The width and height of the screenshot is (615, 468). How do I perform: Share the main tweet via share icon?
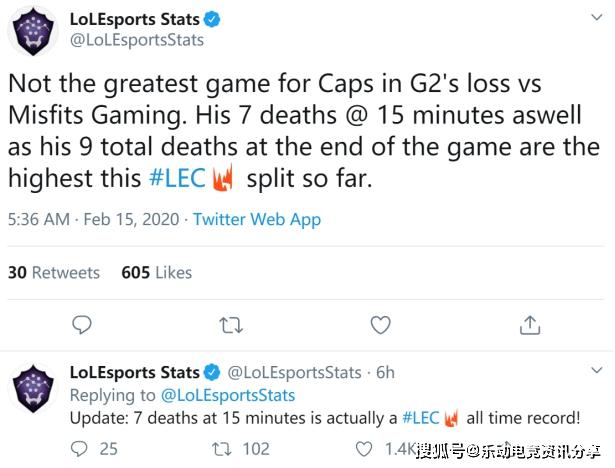tap(529, 325)
